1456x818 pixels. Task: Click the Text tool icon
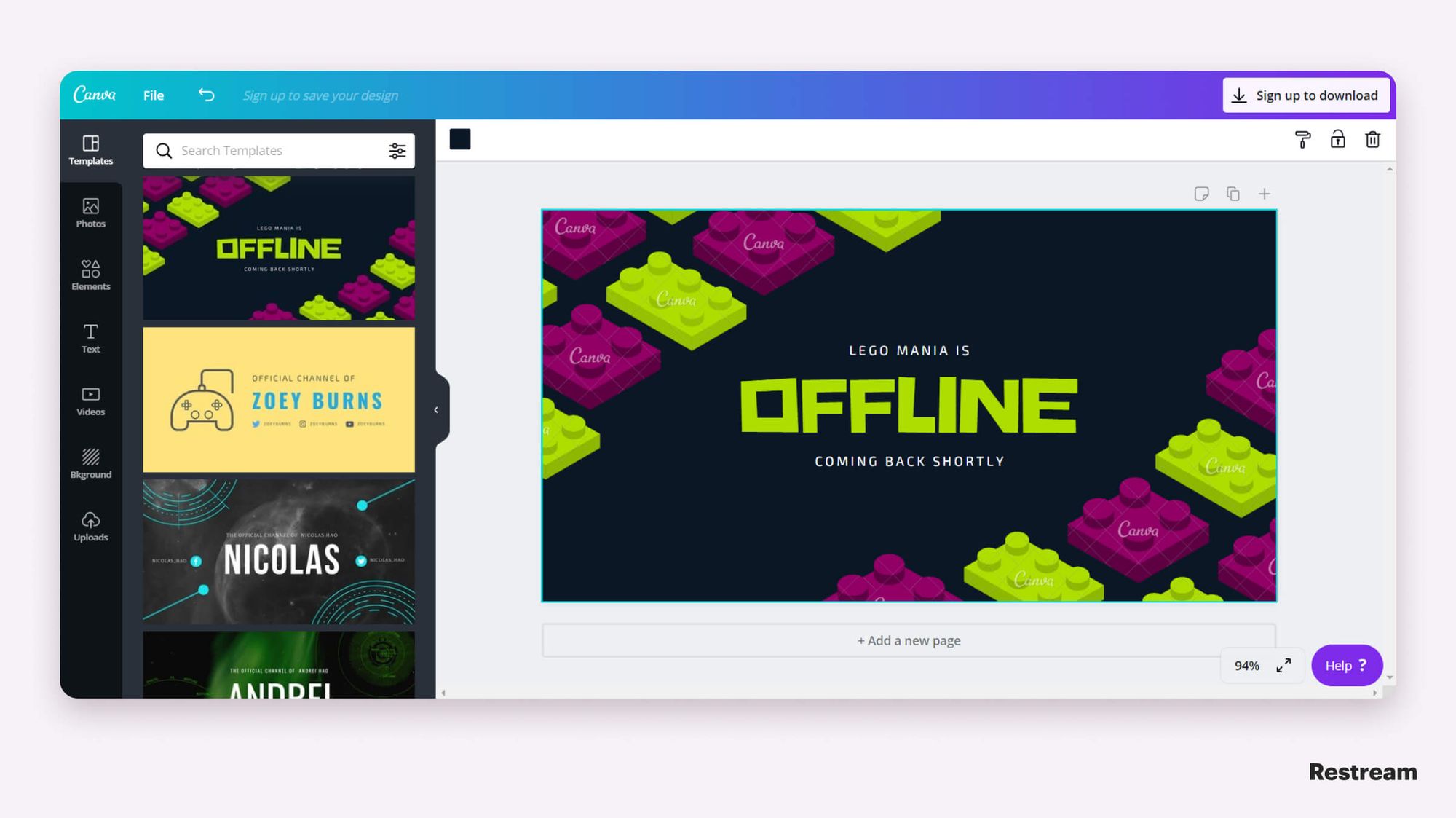[91, 338]
